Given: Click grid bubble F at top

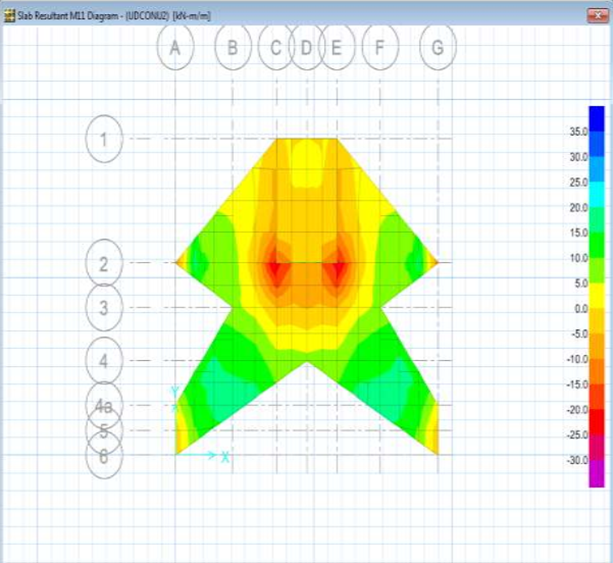Looking at the screenshot, I should pos(379,48).
